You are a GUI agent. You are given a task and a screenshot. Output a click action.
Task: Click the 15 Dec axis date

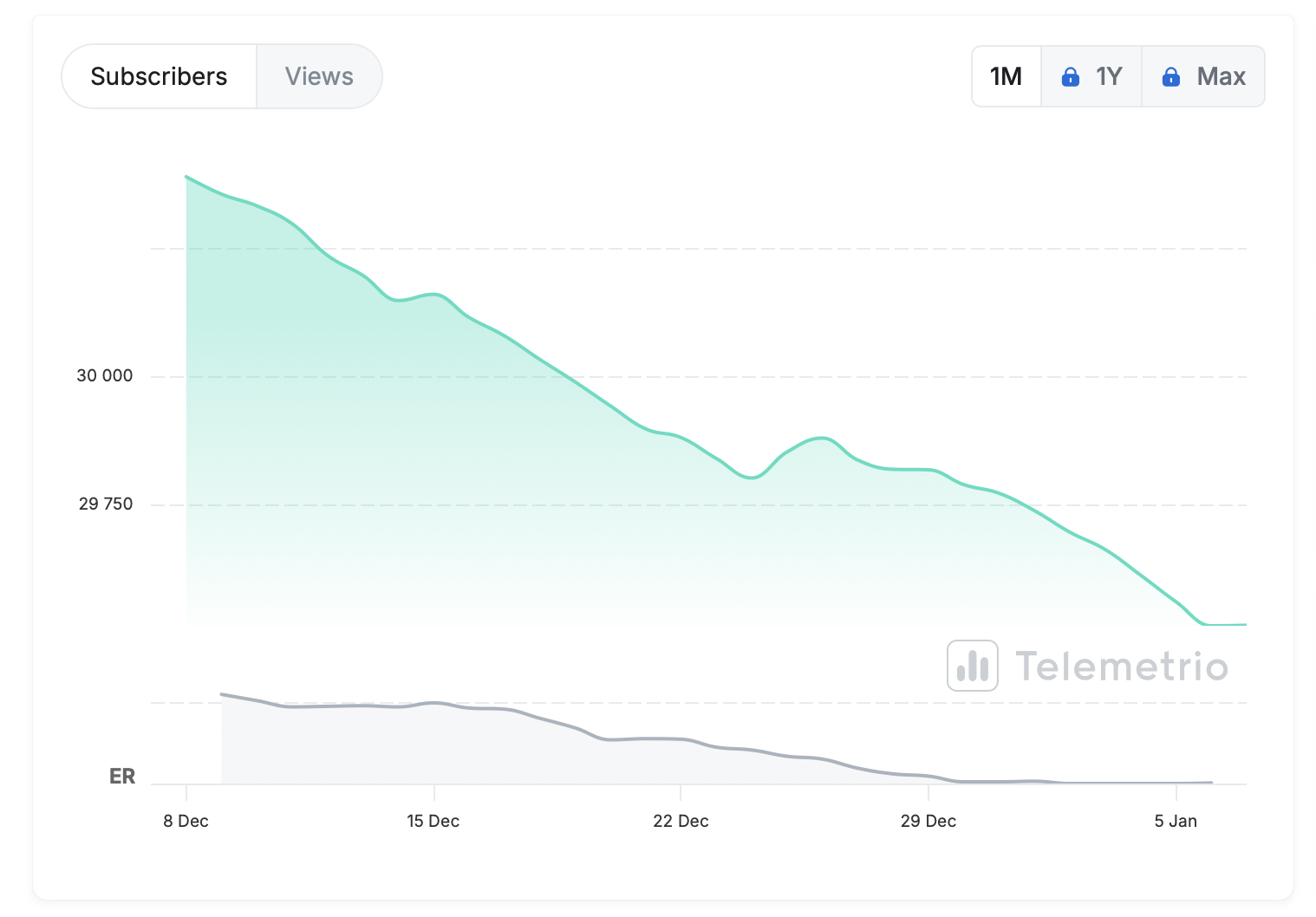pos(433,821)
